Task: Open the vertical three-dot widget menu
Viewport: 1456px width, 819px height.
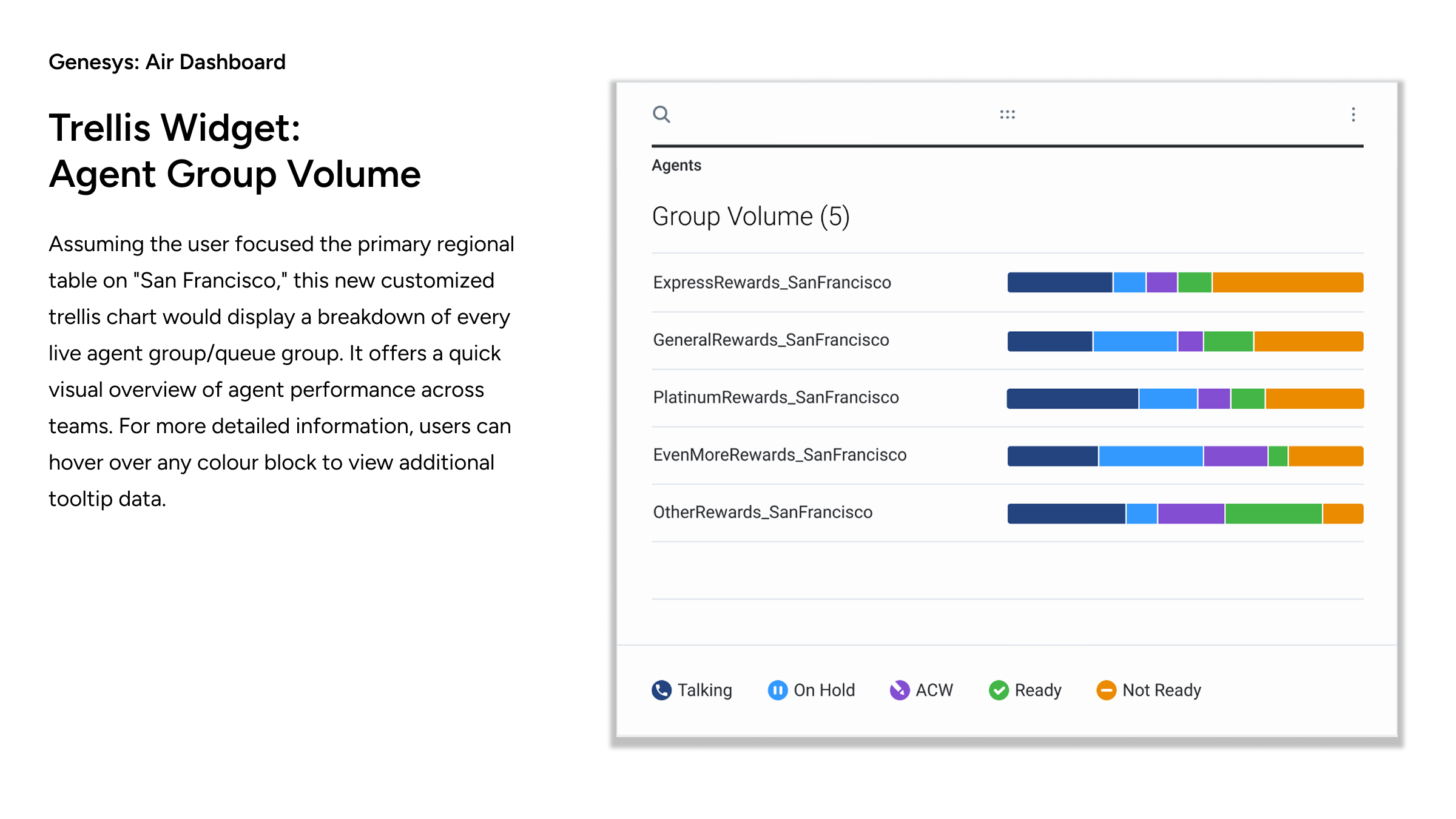Action: pos(1353,115)
